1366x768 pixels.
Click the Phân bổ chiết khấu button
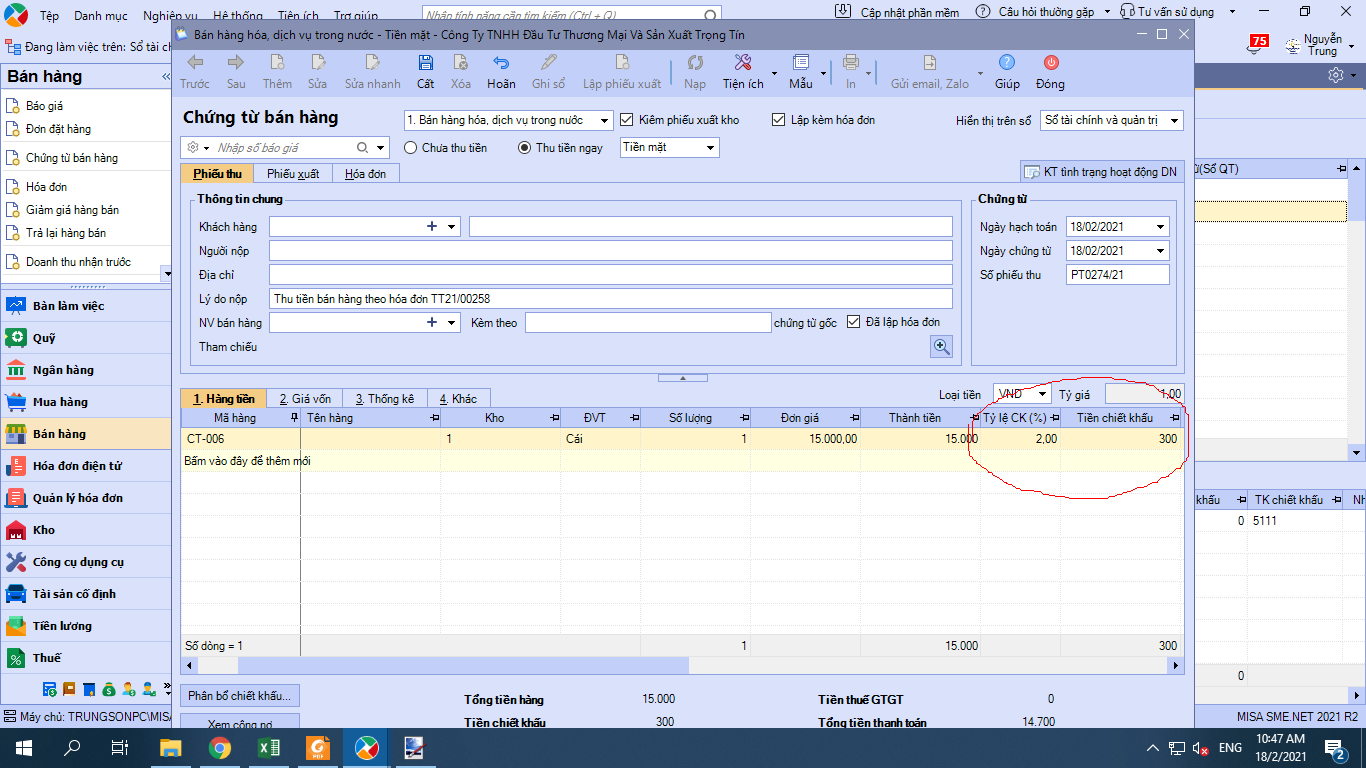[240, 696]
